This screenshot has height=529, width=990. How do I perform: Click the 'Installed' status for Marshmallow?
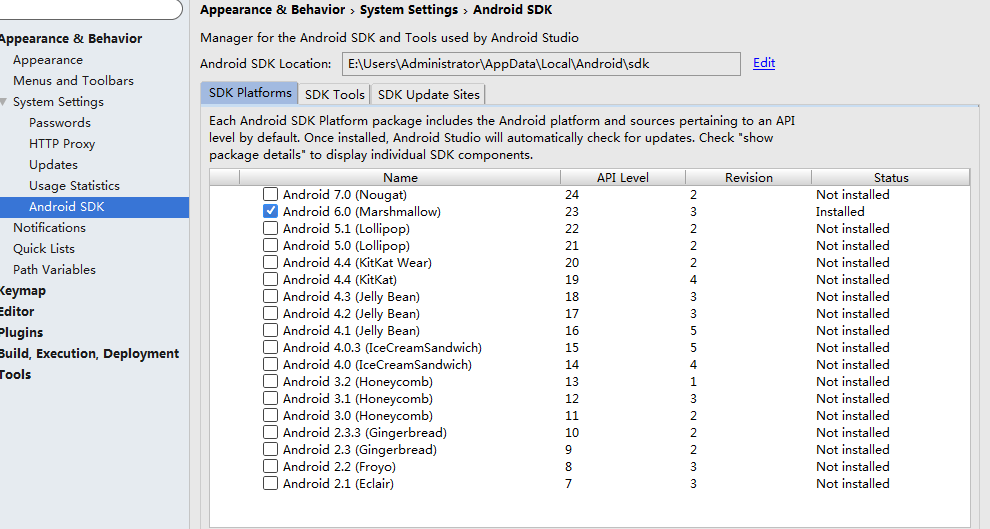pos(840,211)
